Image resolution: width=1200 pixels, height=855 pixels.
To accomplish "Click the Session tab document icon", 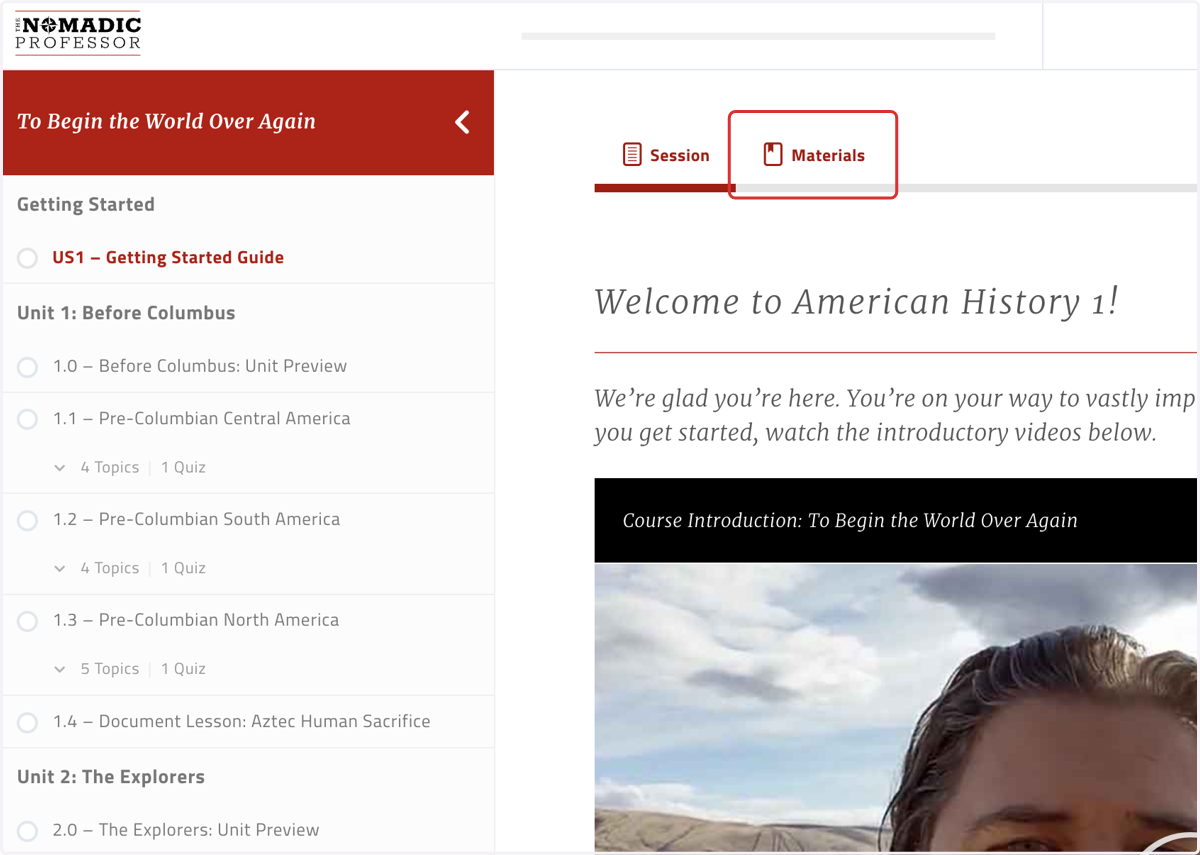I will pos(632,155).
